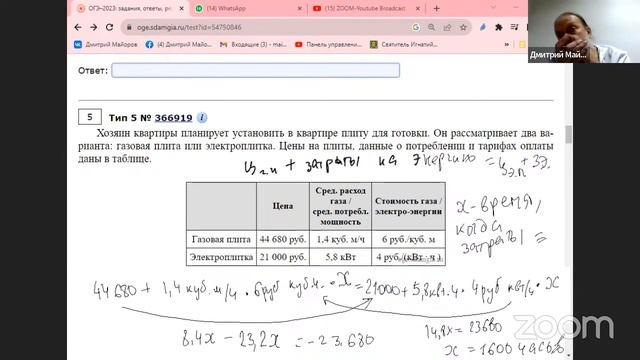Open the zoom magnifier icon in address bar
Image resolution: width=640 pixels, height=360 pixels.
(x=431, y=27)
